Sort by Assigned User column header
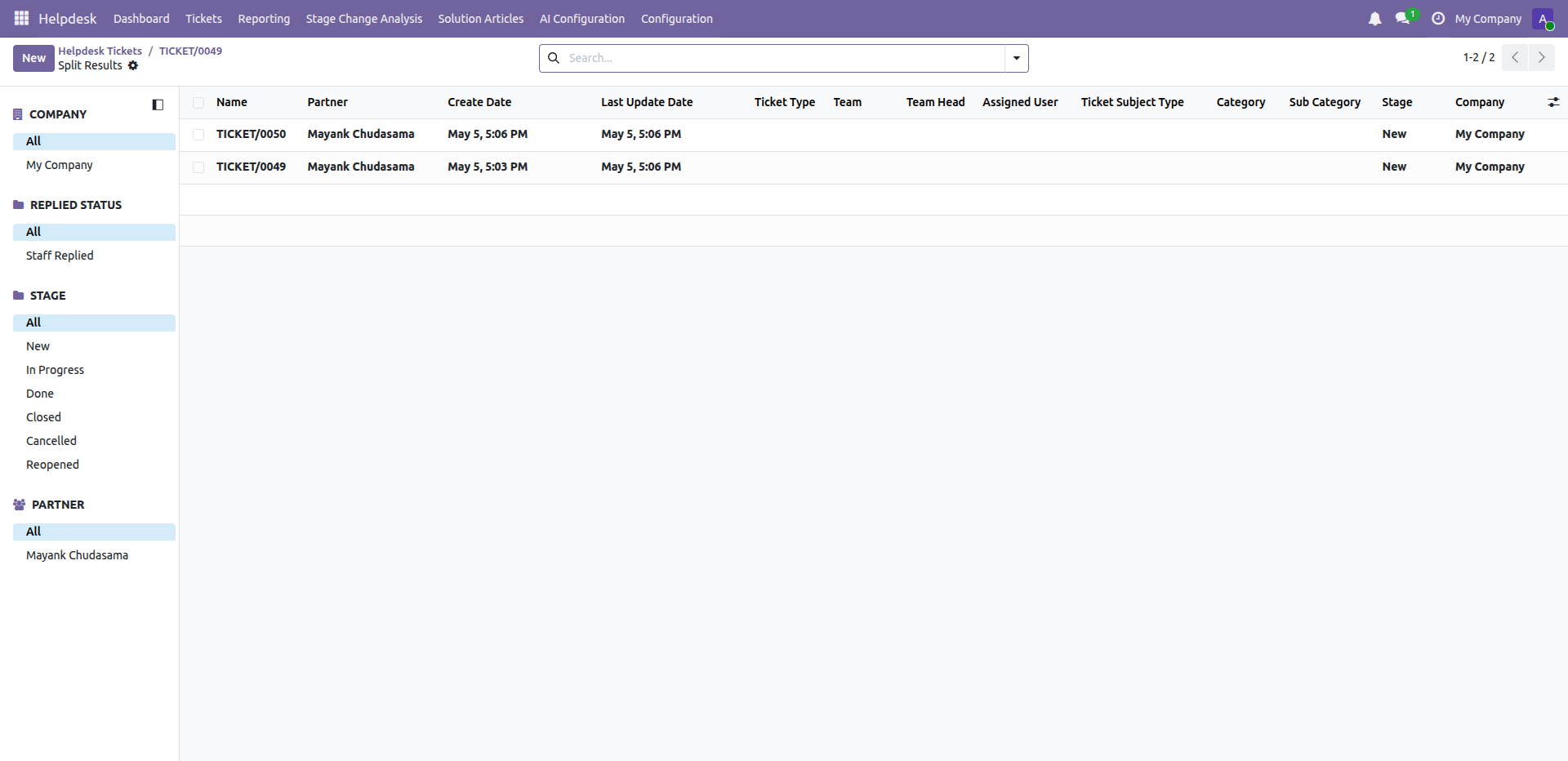1568x761 pixels. (1020, 102)
